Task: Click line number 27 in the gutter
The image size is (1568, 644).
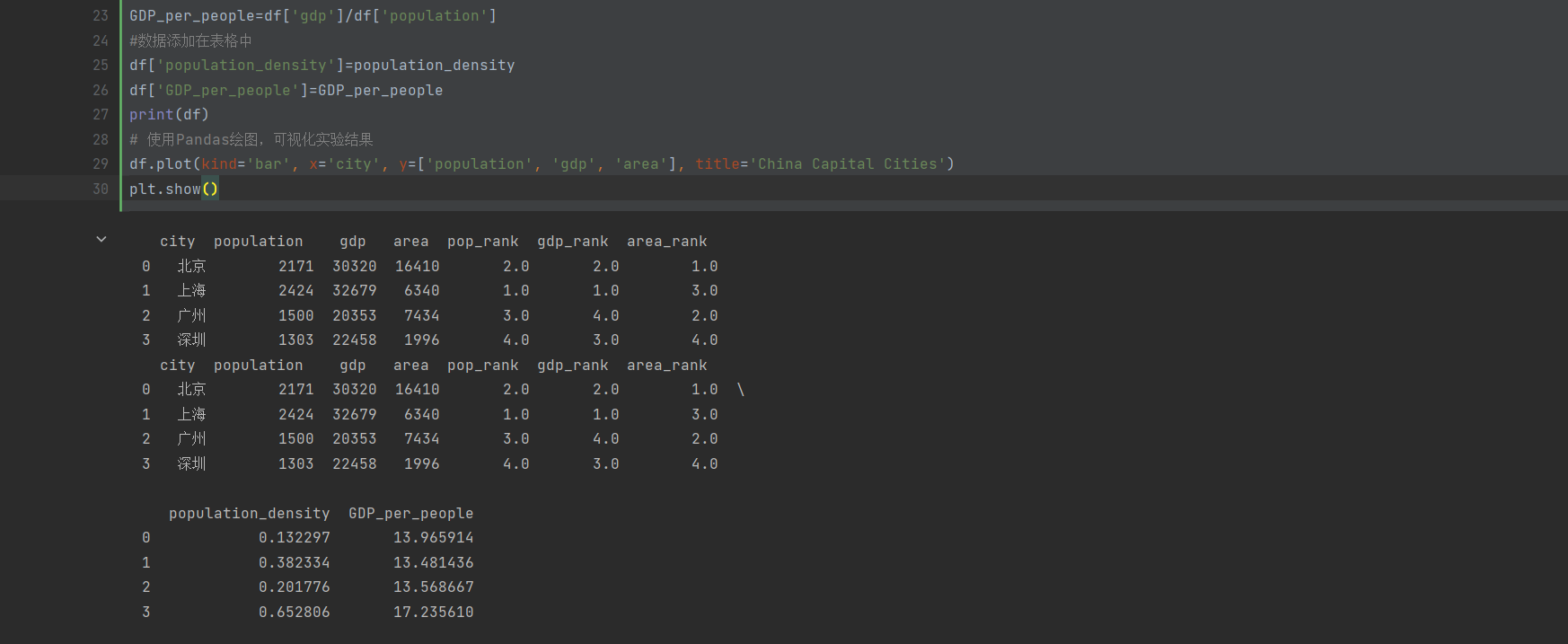Action: point(100,115)
